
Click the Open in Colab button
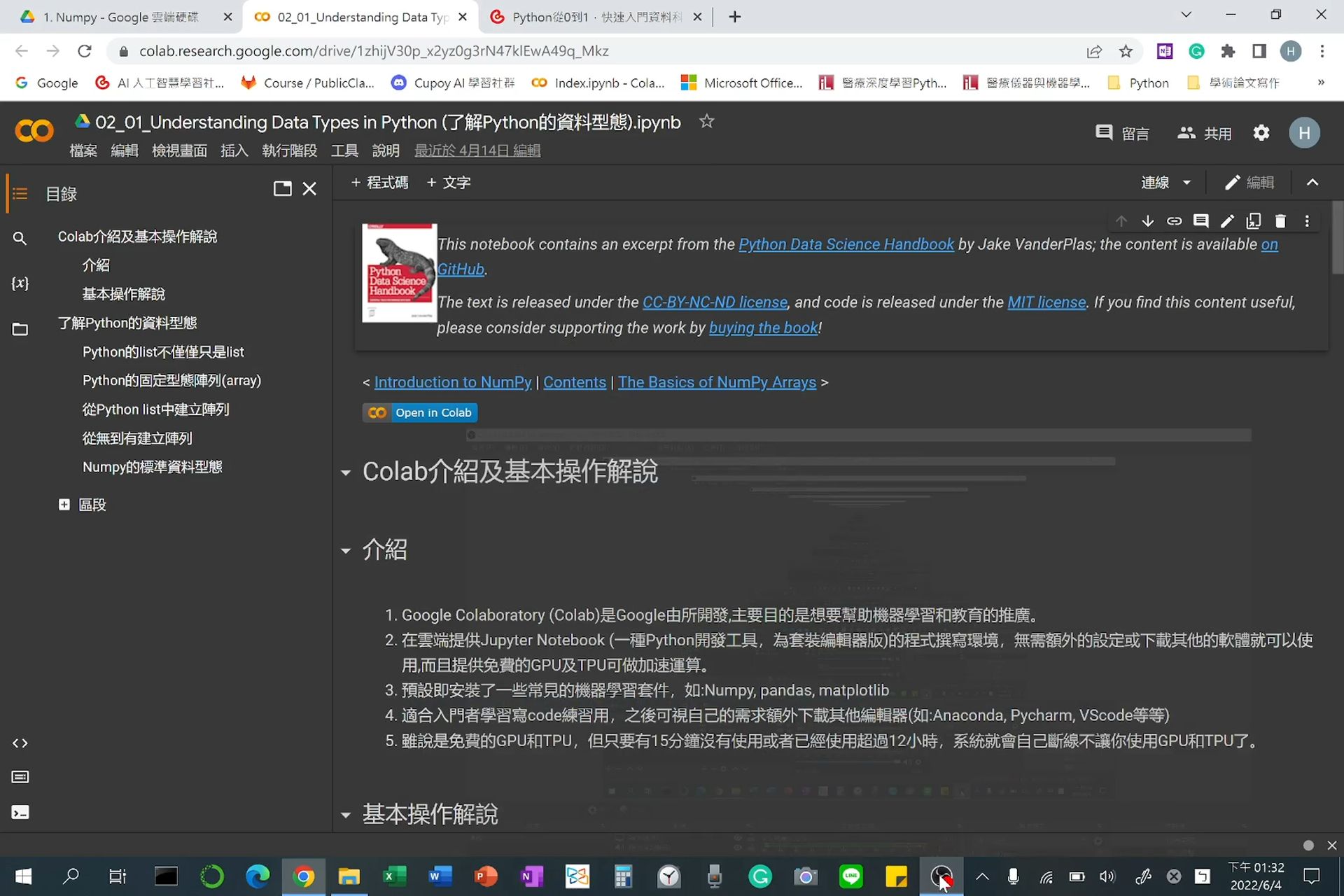click(419, 412)
